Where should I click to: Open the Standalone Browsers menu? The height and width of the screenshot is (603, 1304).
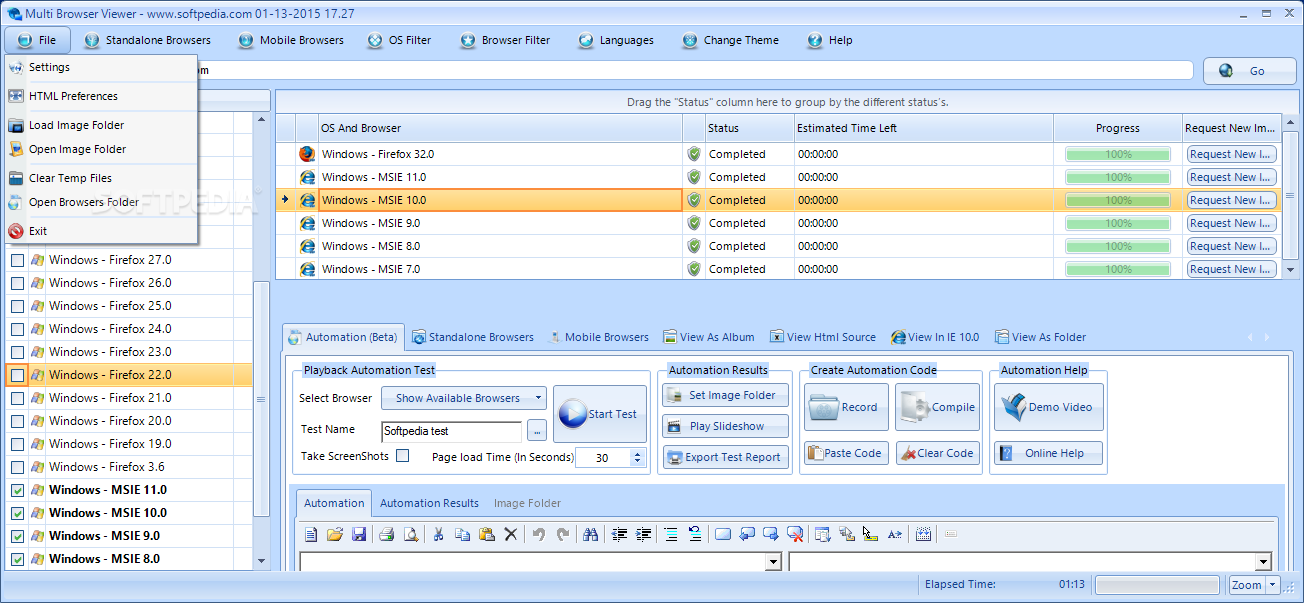point(148,40)
